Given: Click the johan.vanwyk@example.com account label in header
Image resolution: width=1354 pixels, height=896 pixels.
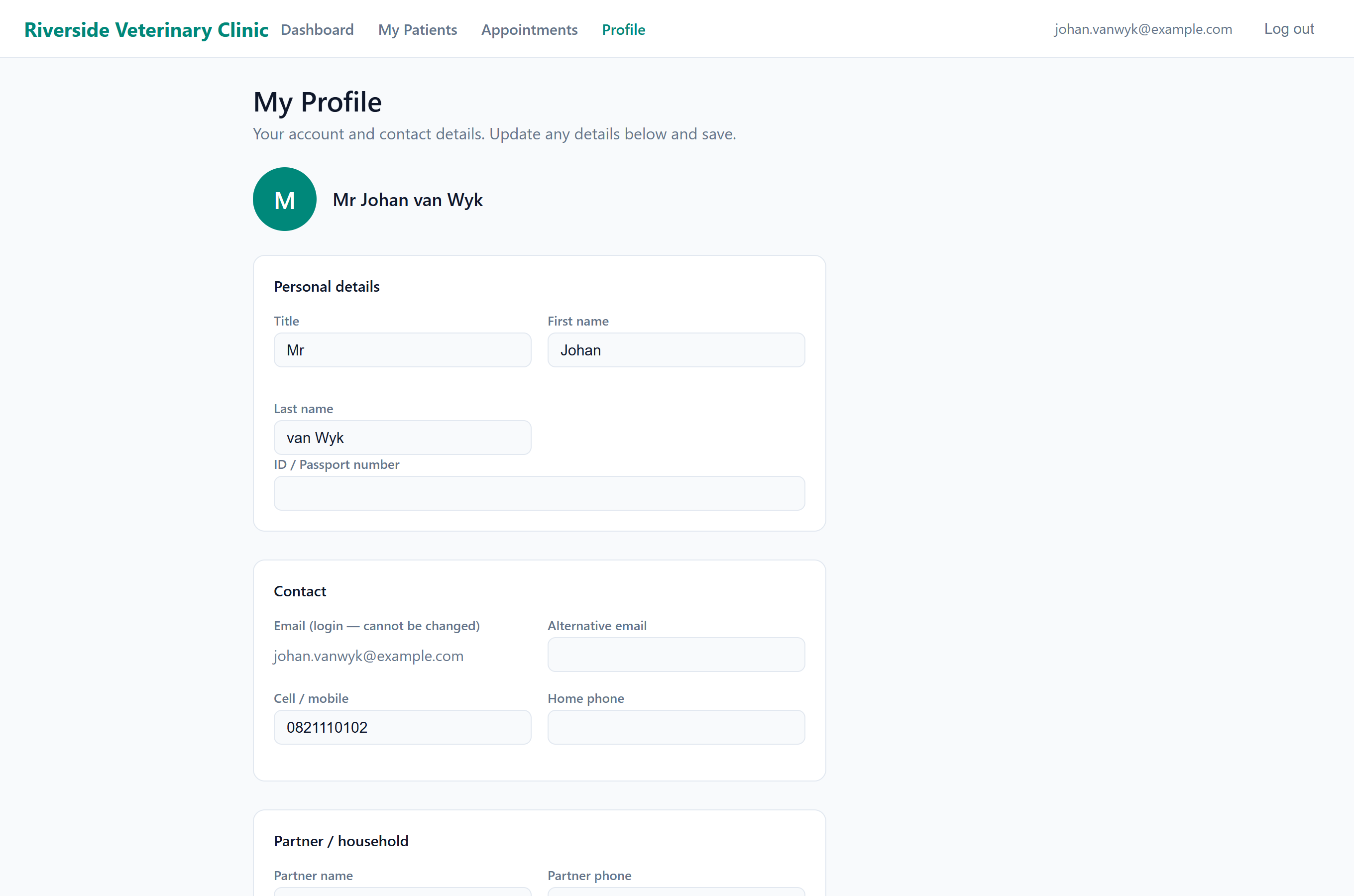Looking at the screenshot, I should tap(1142, 29).
